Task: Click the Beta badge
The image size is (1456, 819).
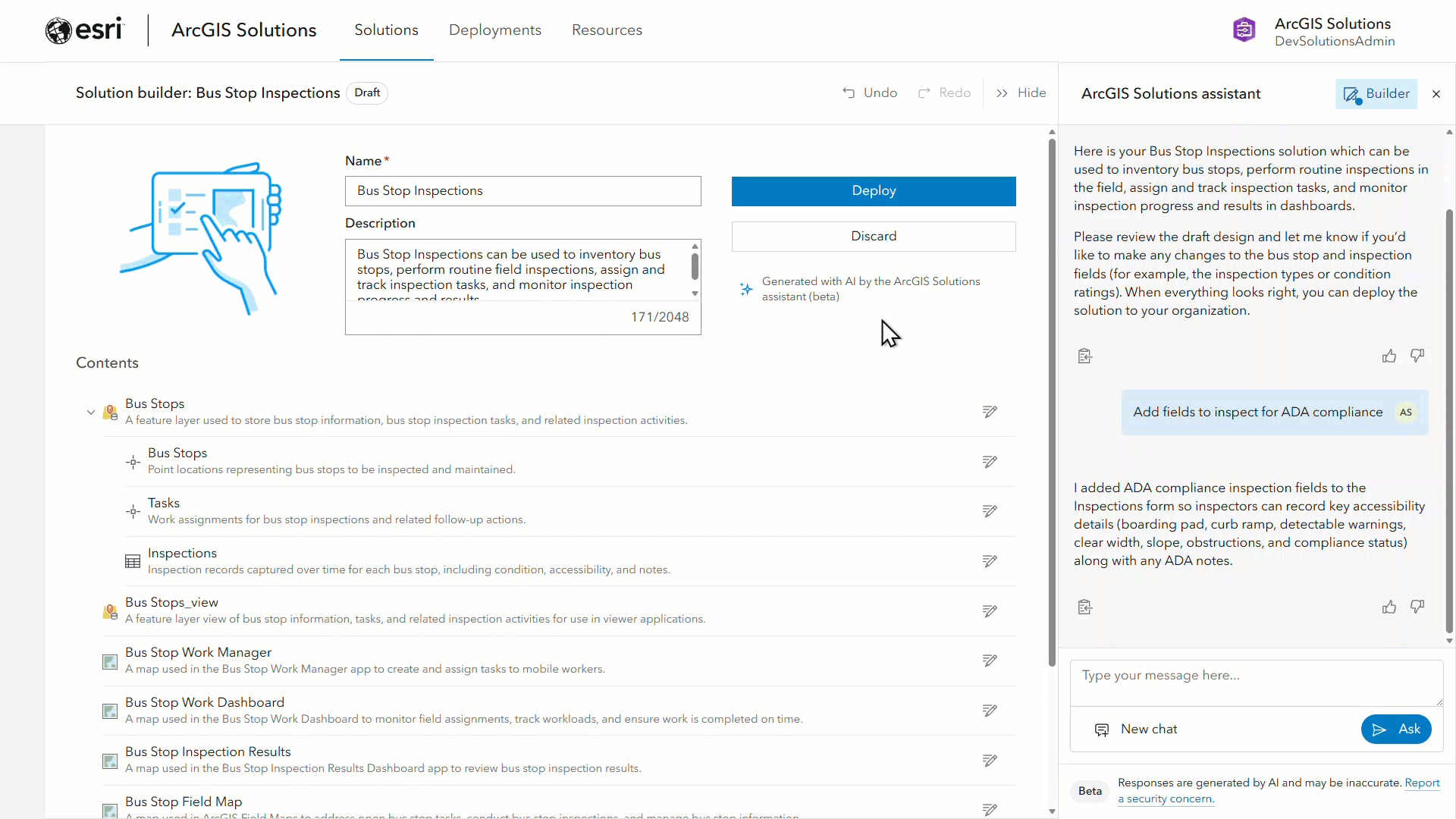Action: coord(1090,792)
